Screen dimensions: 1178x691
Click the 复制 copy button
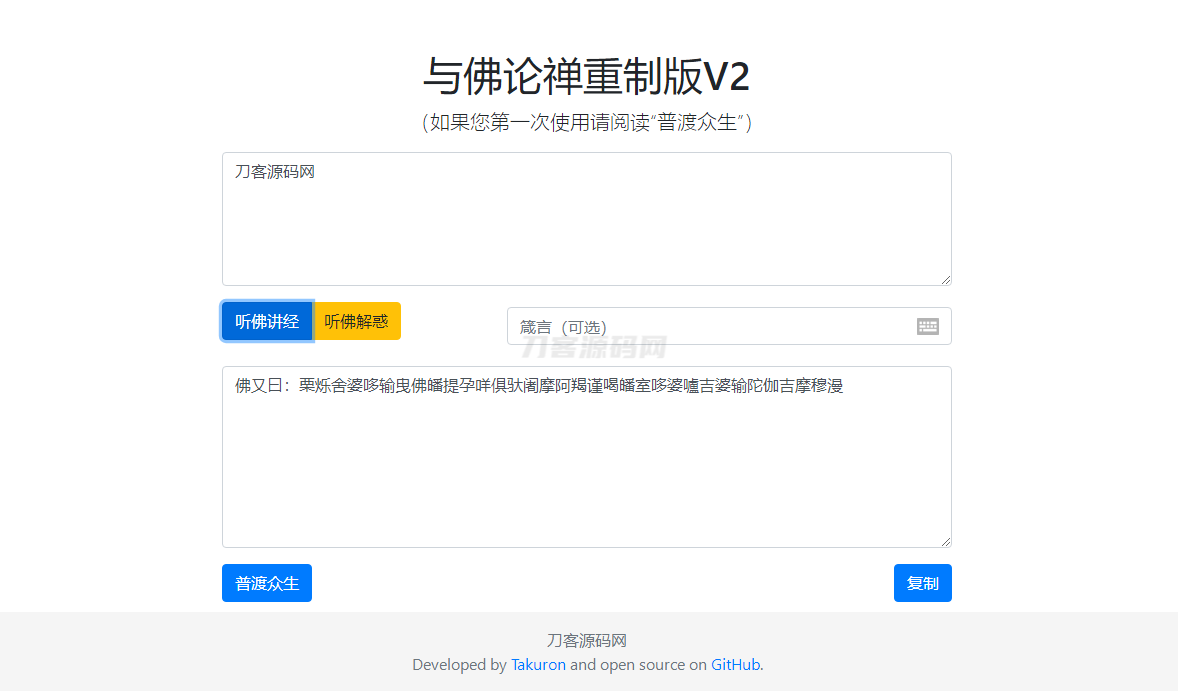tap(922, 583)
